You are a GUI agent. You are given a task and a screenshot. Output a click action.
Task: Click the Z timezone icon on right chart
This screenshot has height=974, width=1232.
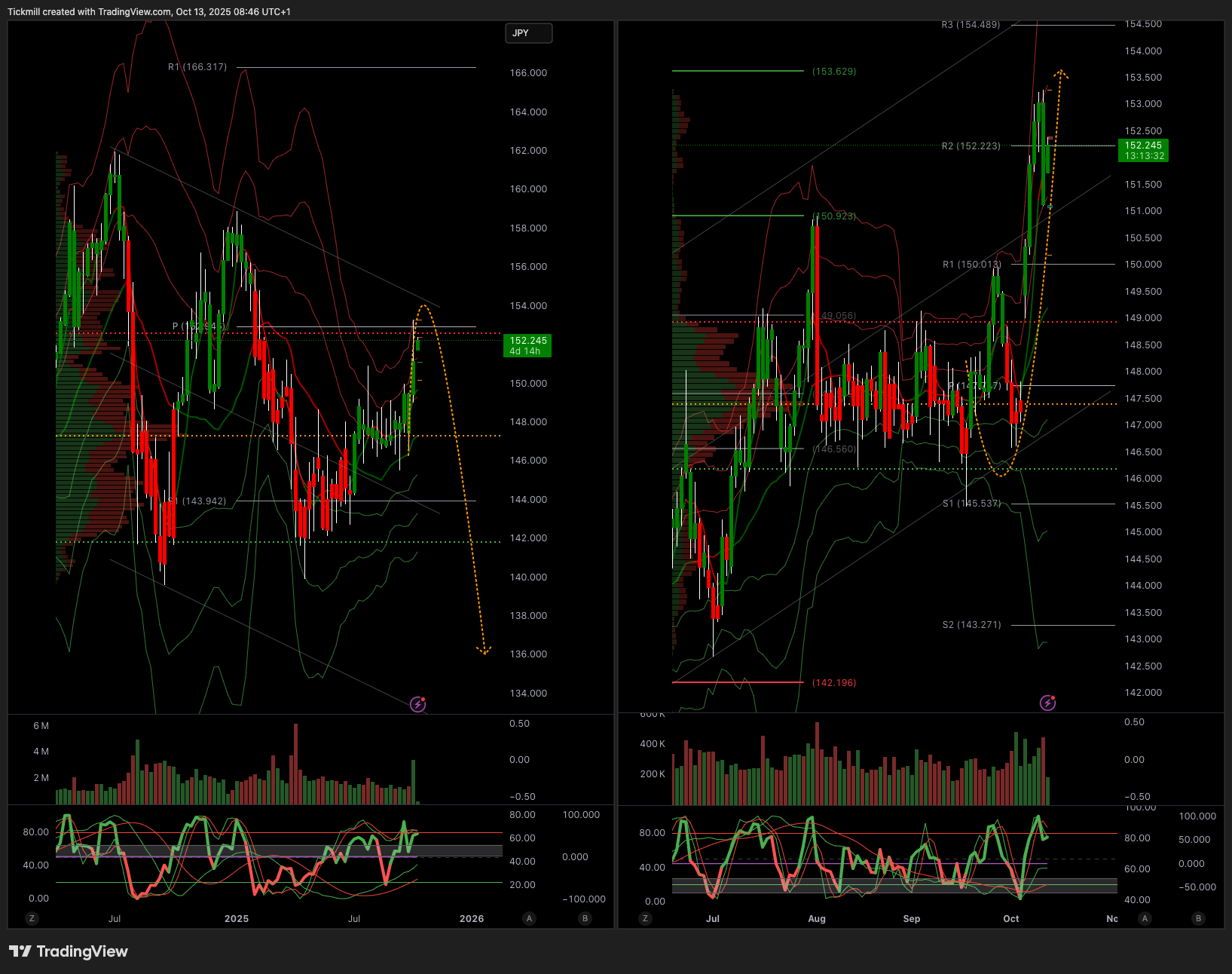click(644, 918)
